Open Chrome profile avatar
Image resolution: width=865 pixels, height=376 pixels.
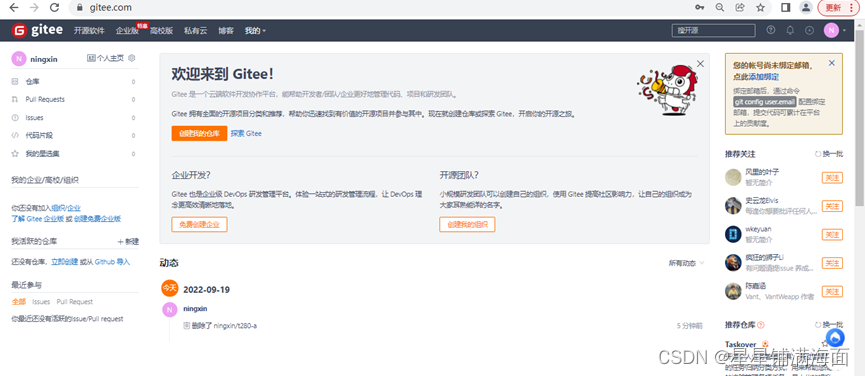(x=806, y=8)
